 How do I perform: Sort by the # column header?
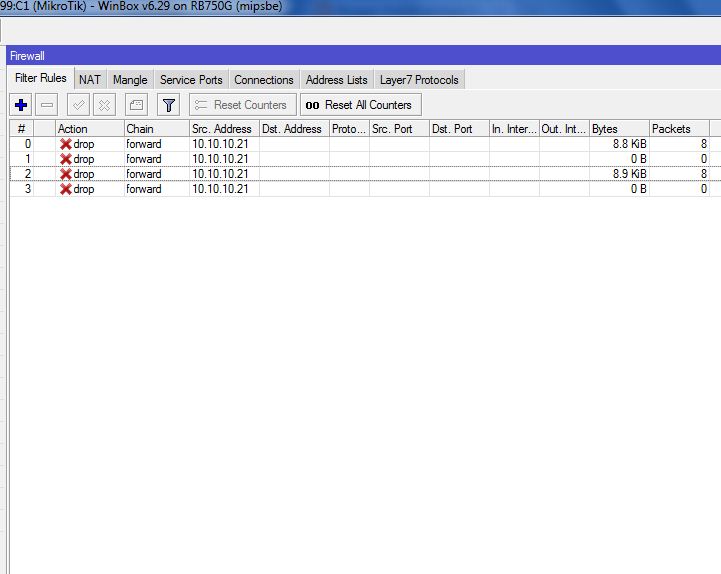[x=22, y=129]
